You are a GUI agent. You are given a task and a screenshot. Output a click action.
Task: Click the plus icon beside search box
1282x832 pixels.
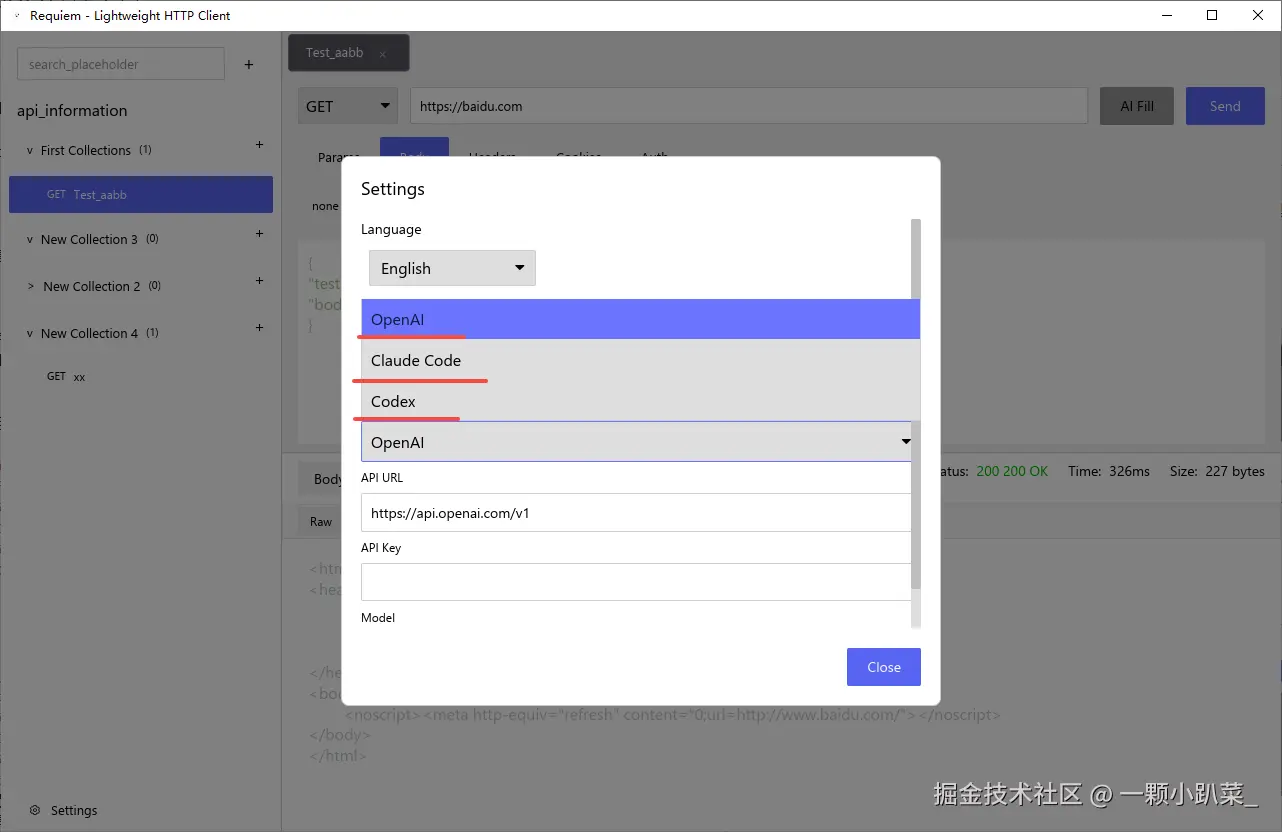(x=249, y=65)
